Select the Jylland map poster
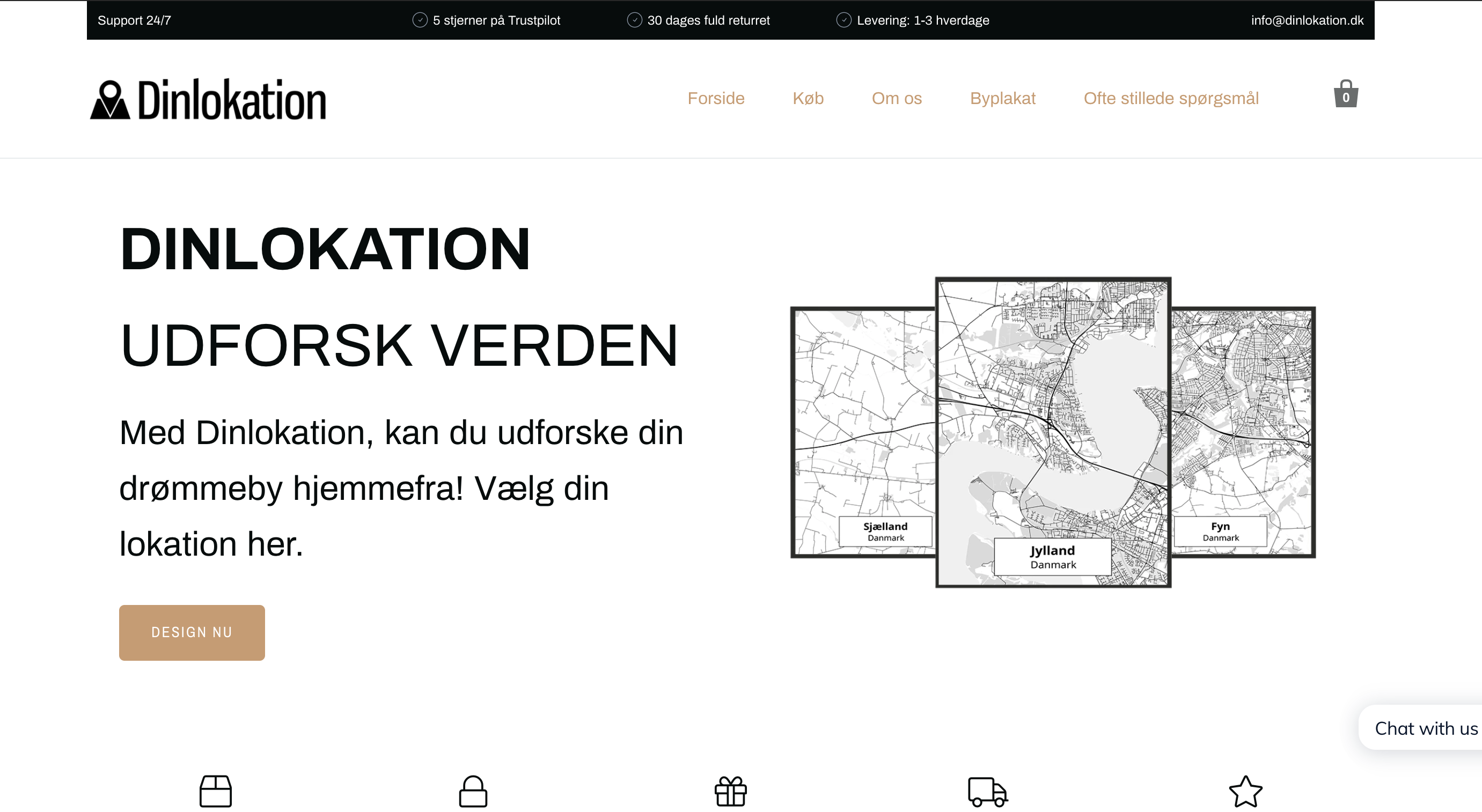This screenshot has width=1482, height=812. click(x=1053, y=431)
